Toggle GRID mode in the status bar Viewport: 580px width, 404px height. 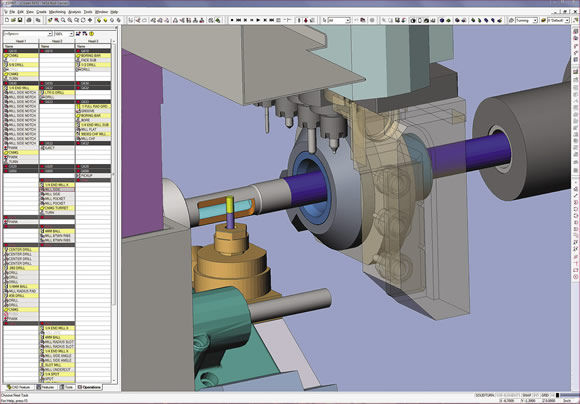click(544, 395)
